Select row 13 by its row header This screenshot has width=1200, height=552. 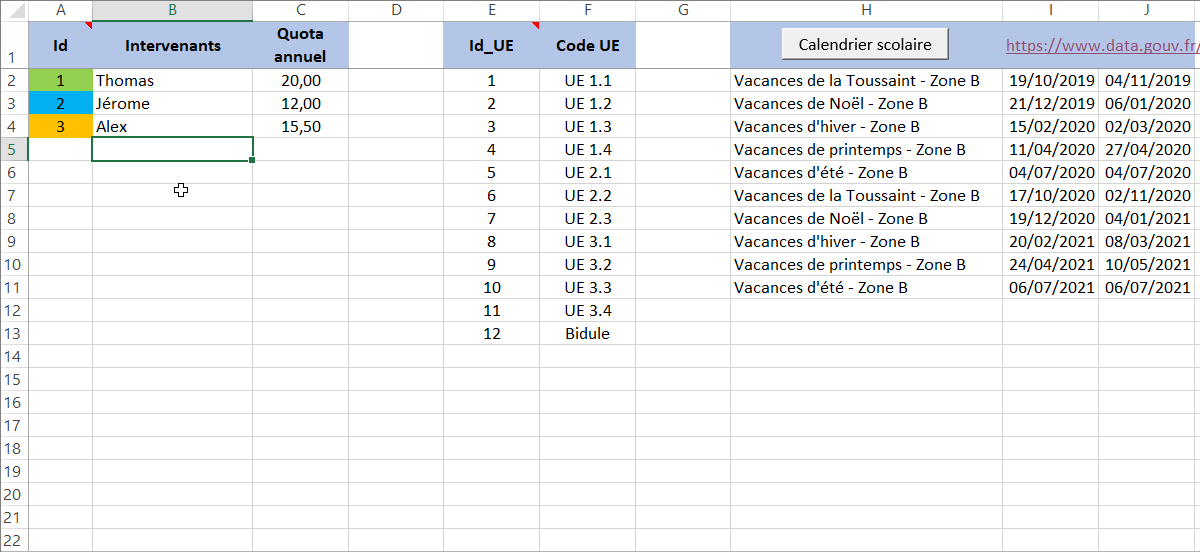(x=14, y=334)
